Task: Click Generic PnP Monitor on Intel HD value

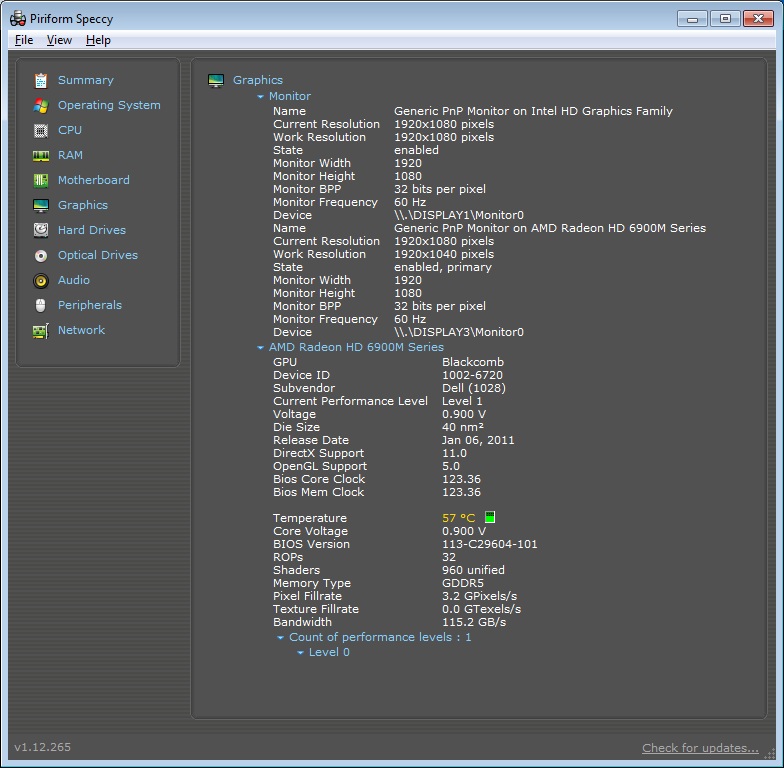Action: pos(533,111)
